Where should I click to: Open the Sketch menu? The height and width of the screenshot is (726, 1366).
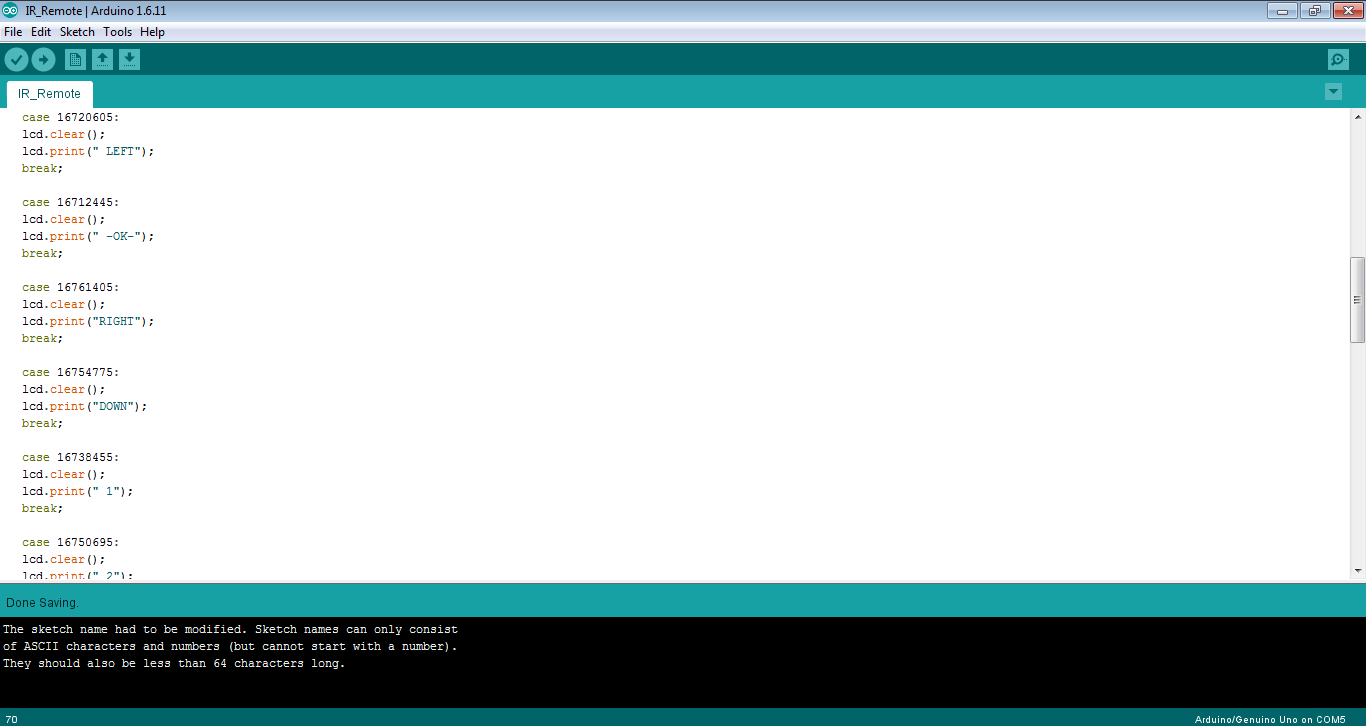click(77, 32)
